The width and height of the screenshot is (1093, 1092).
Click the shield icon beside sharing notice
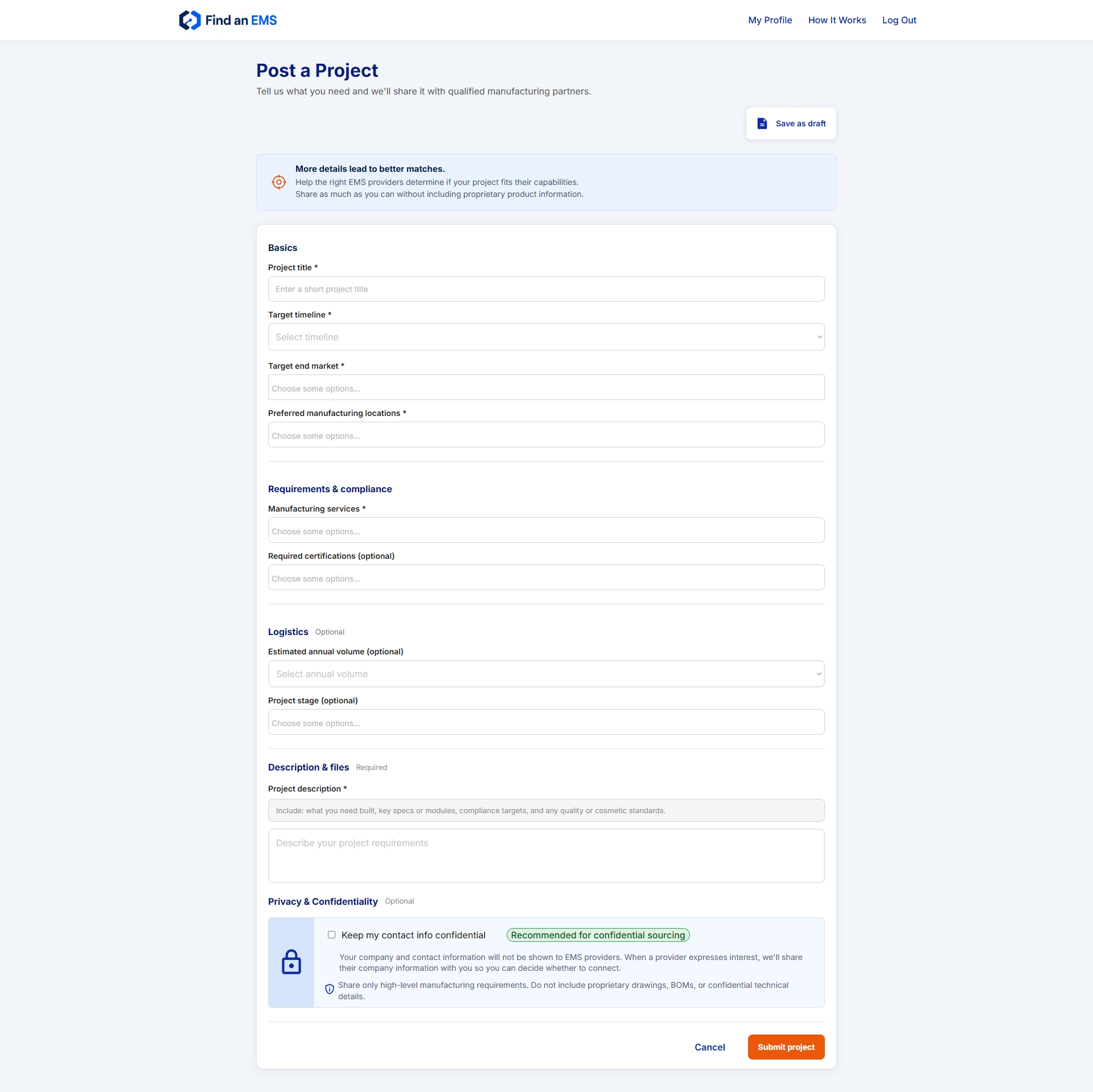330,989
